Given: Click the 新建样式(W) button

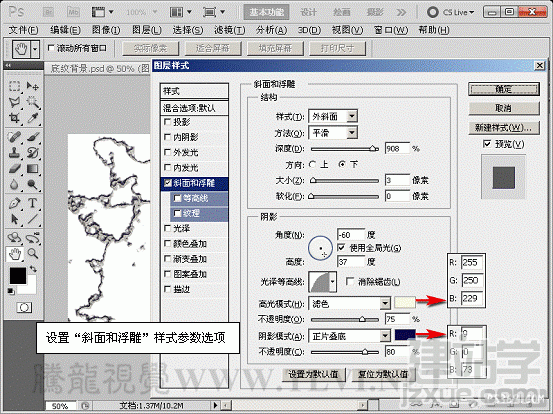Looking at the screenshot, I should pyautogui.click(x=504, y=128).
